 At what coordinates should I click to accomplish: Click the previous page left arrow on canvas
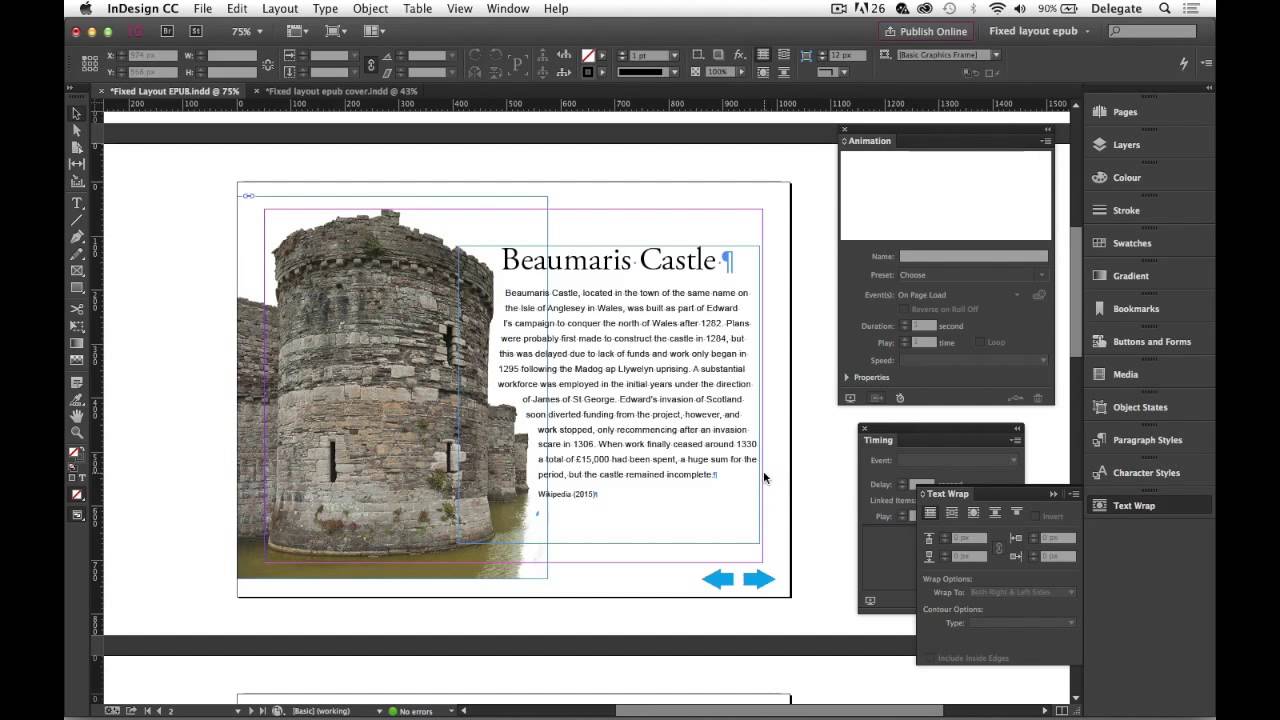pyautogui.click(x=718, y=579)
